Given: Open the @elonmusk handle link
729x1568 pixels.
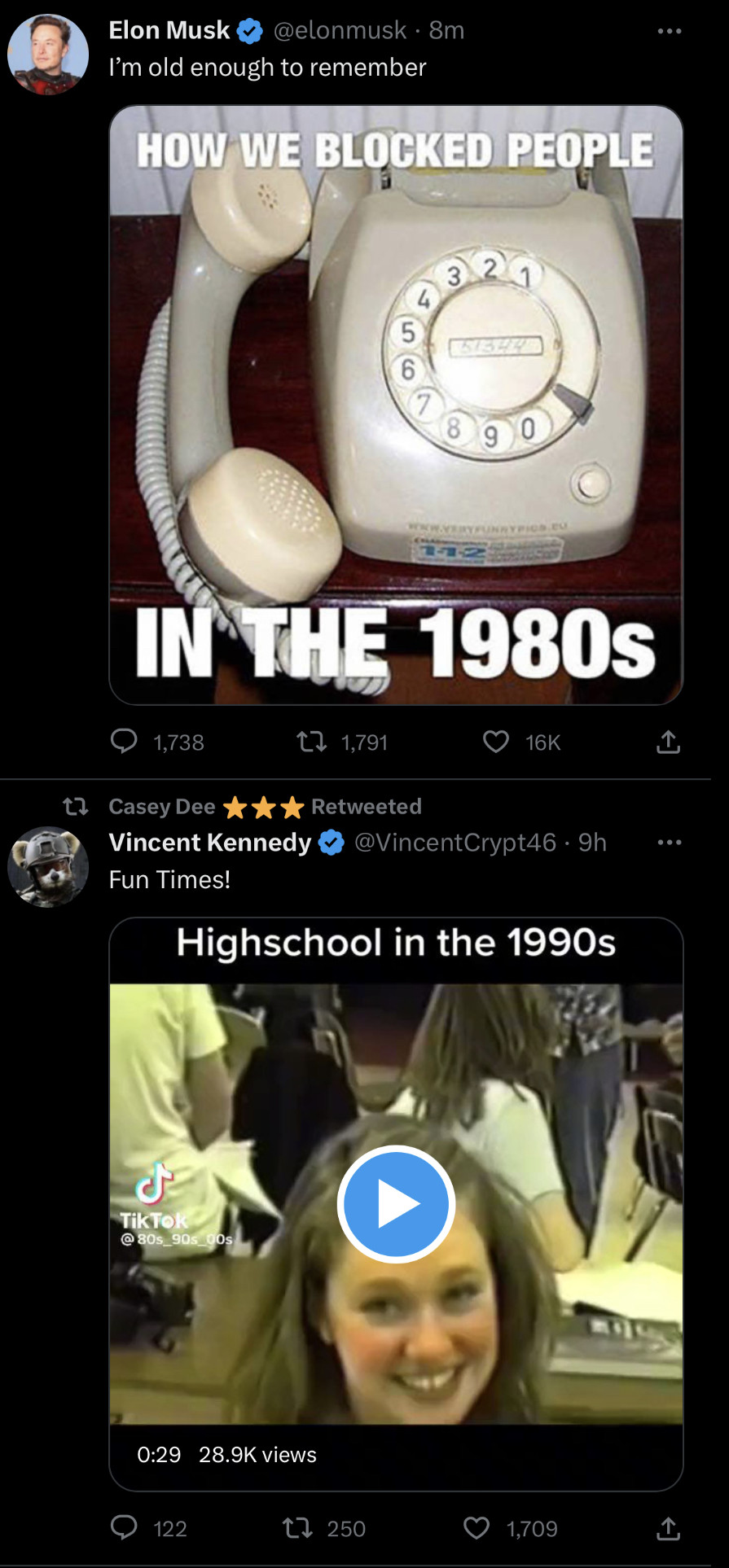Looking at the screenshot, I should [x=340, y=30].
